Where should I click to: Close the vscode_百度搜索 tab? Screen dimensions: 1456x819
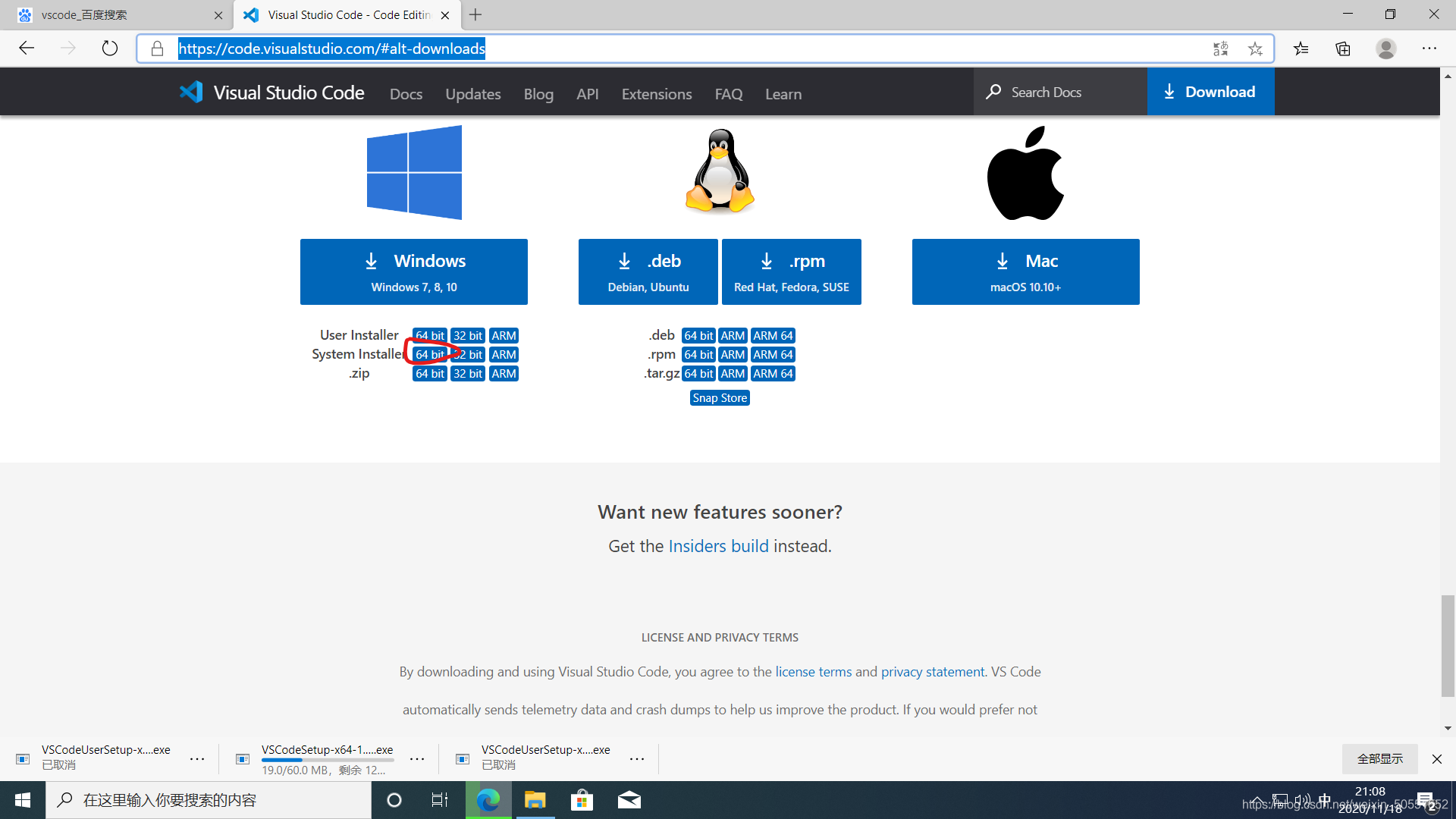click(x=218, y=15)
